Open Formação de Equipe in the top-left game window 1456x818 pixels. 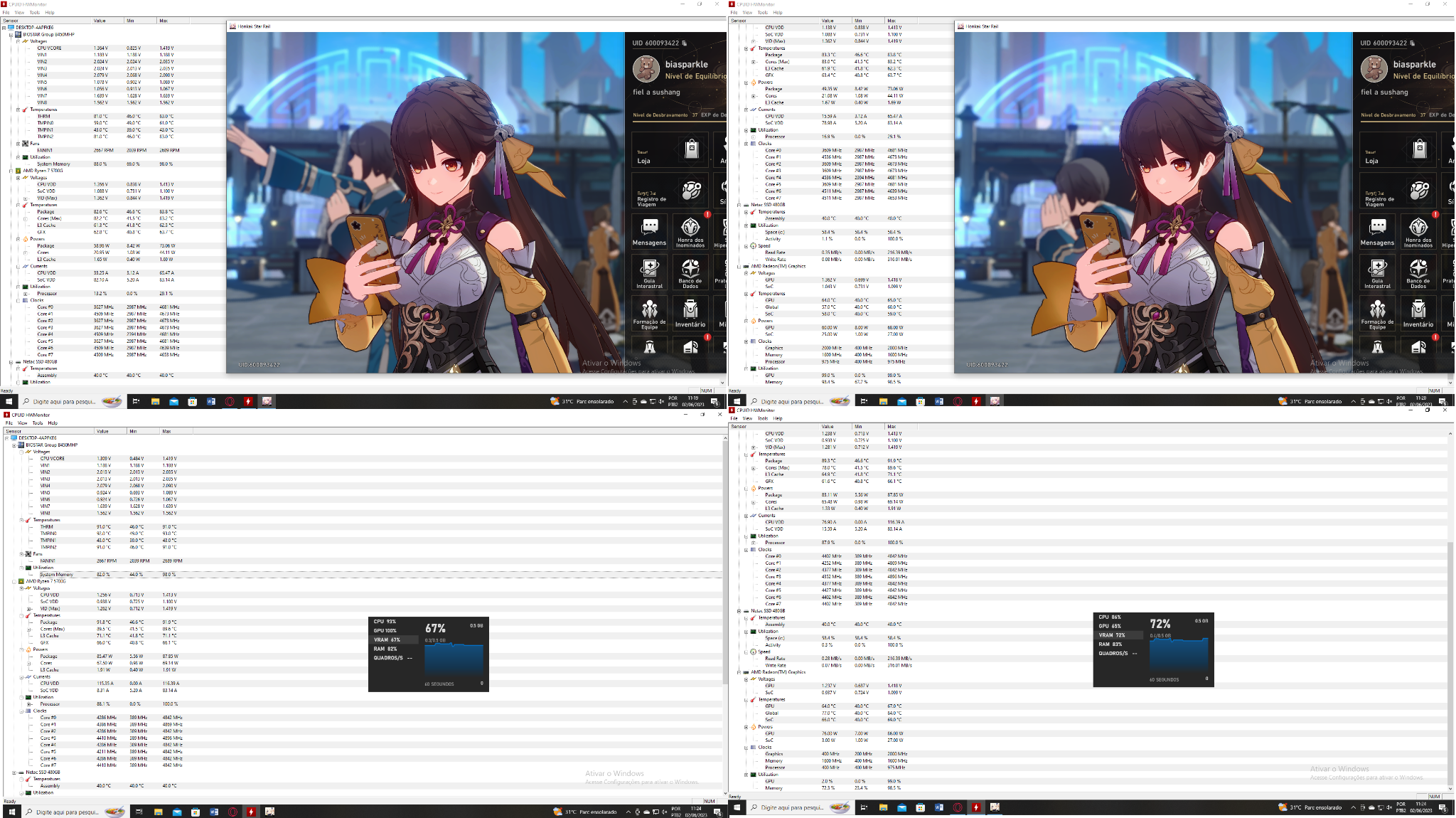point(649,314)
